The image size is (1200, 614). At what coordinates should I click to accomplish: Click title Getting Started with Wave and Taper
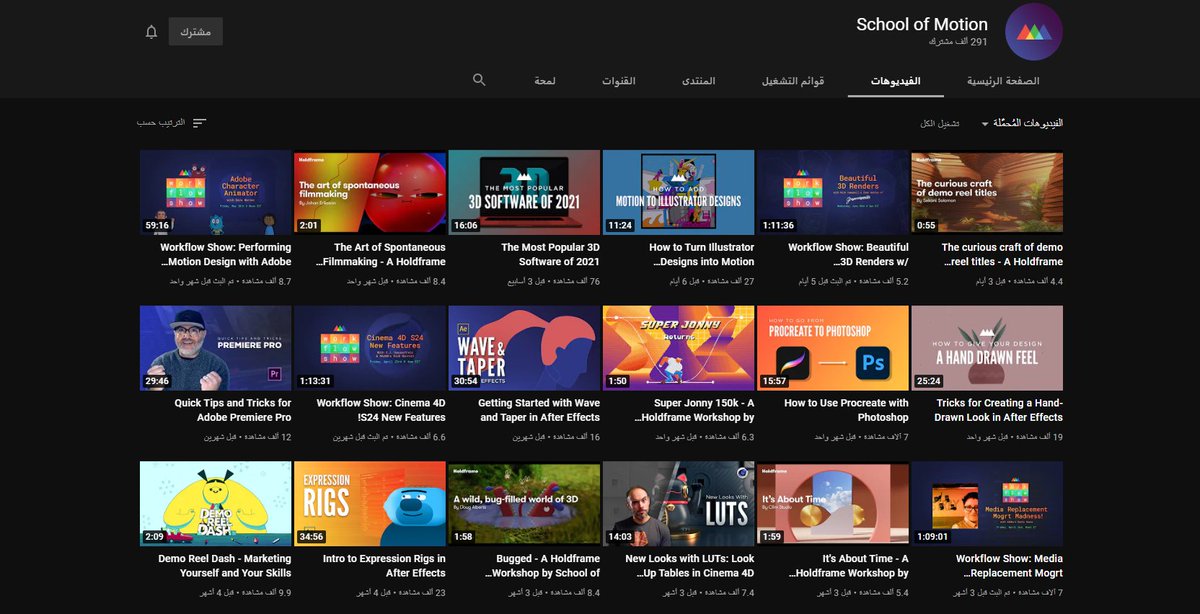(539, 410)
